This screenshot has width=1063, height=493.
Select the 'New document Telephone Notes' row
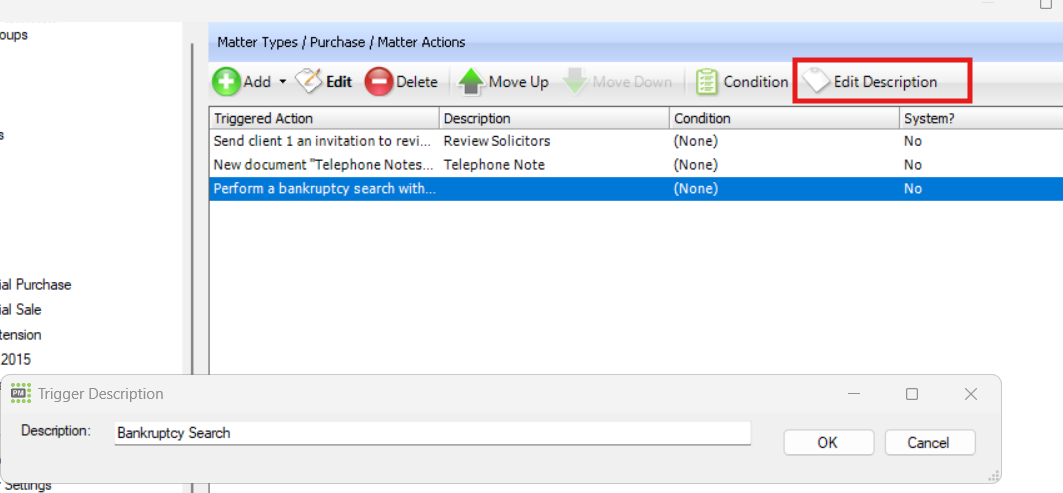coord(636,165)
